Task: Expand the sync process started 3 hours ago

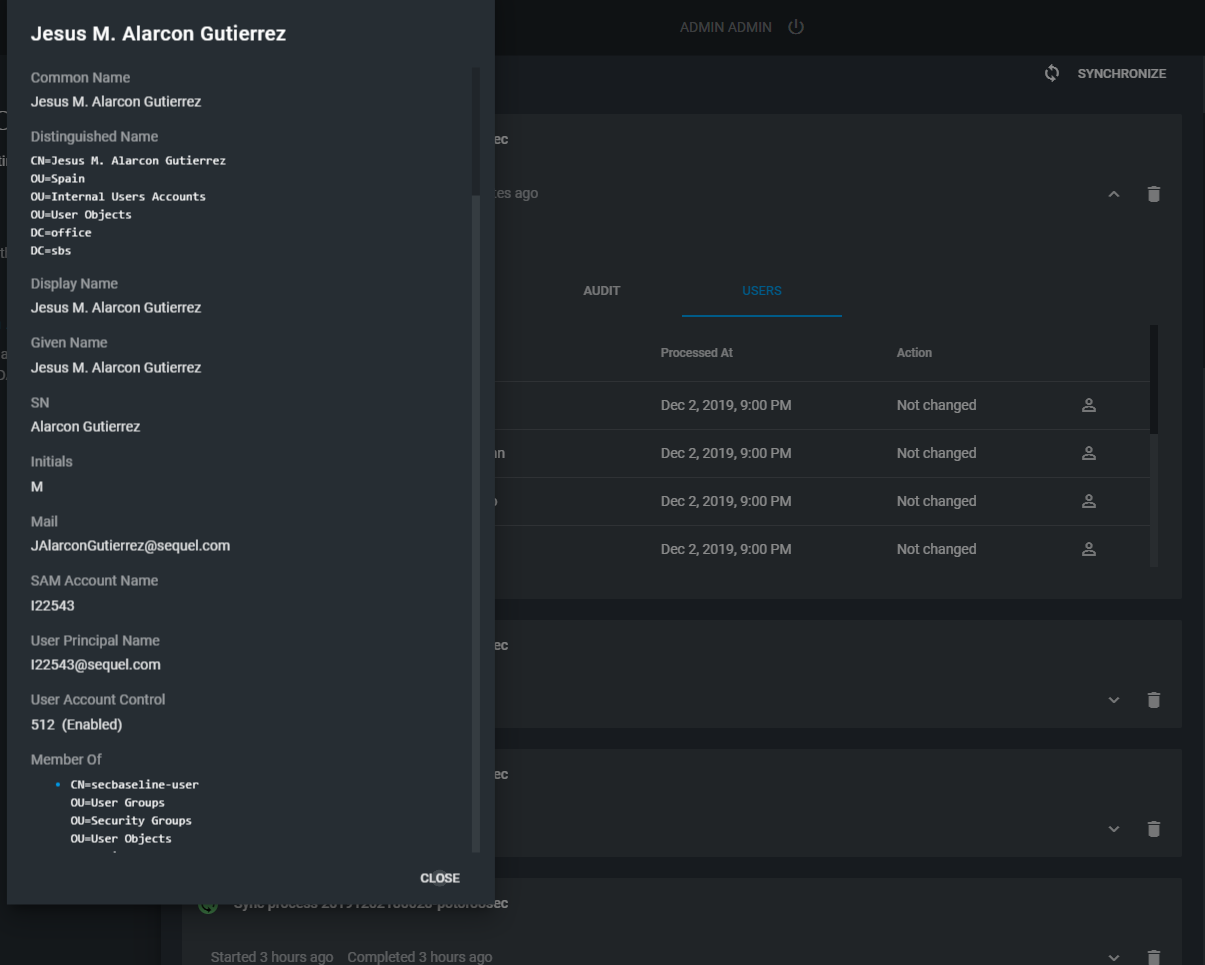Action: pos(1114,957)
